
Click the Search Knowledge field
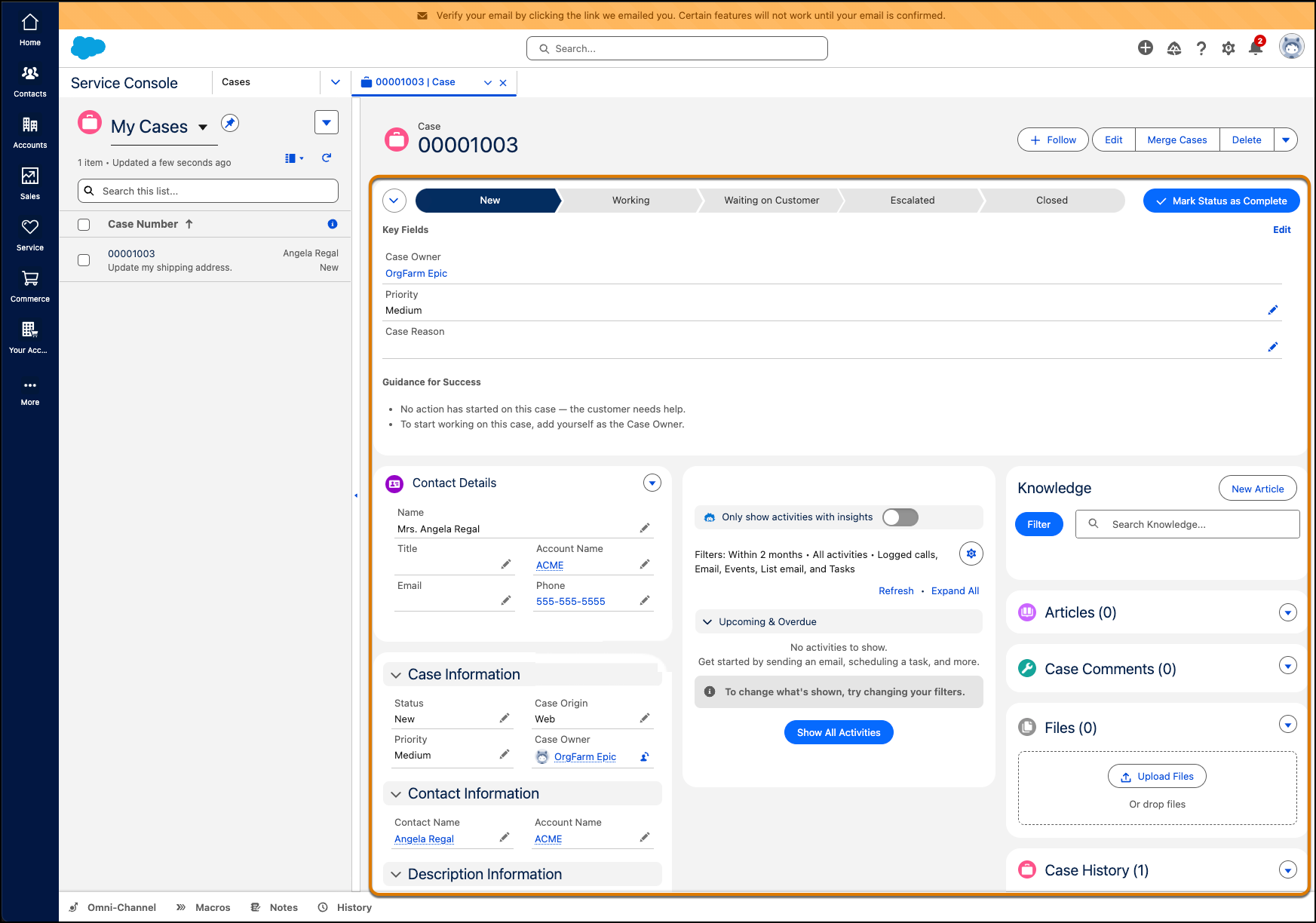pos(1188,524)
